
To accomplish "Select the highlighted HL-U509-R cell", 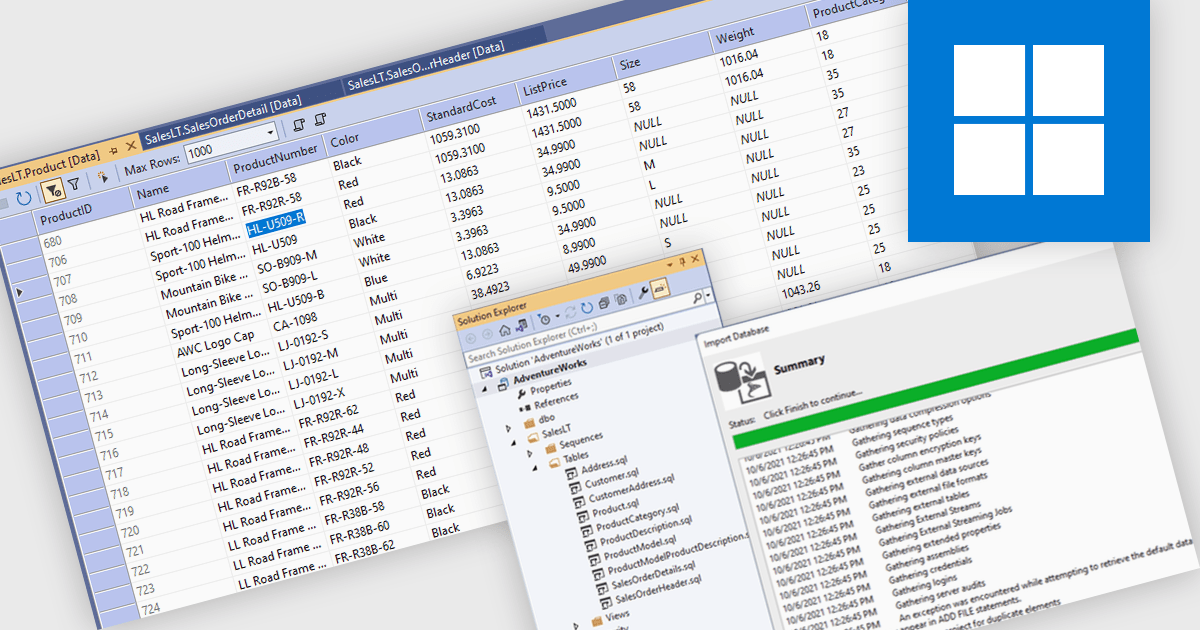I will click(x=275, y=224).
